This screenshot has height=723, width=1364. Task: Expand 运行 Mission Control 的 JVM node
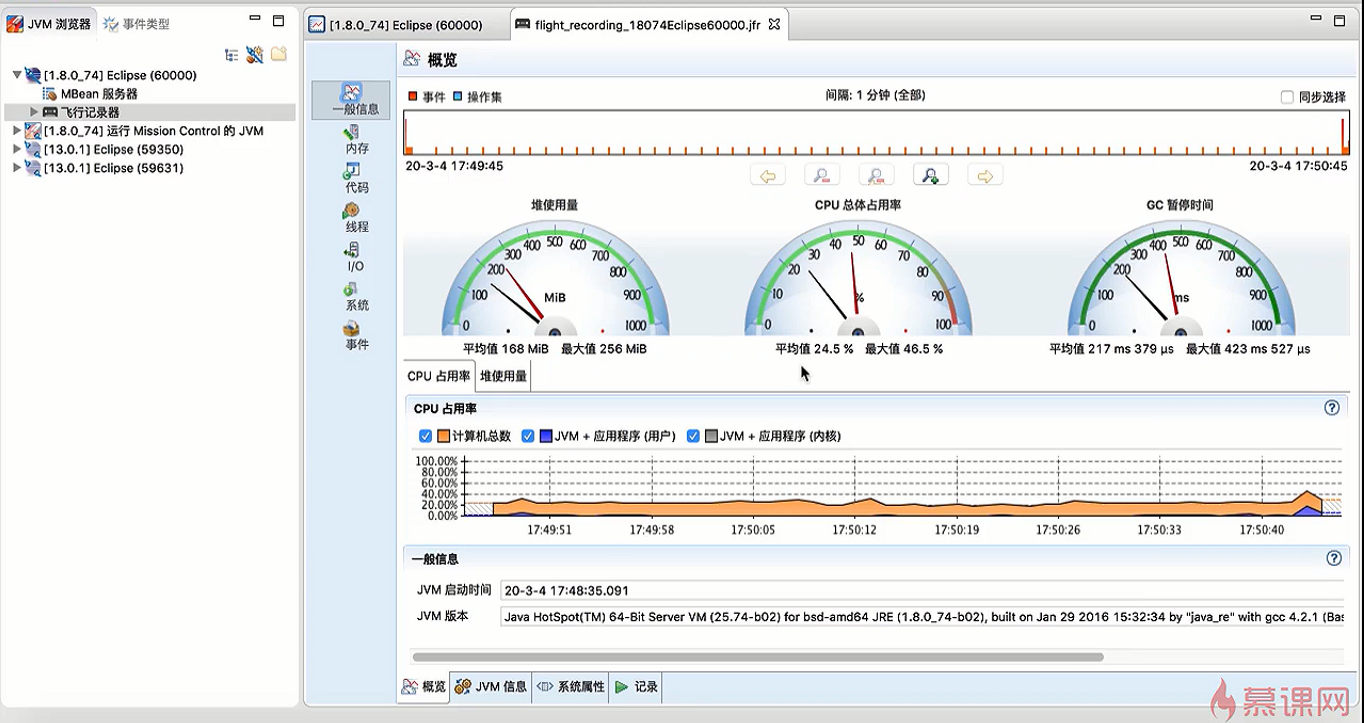pyautogui.click(x=16, y=131)
